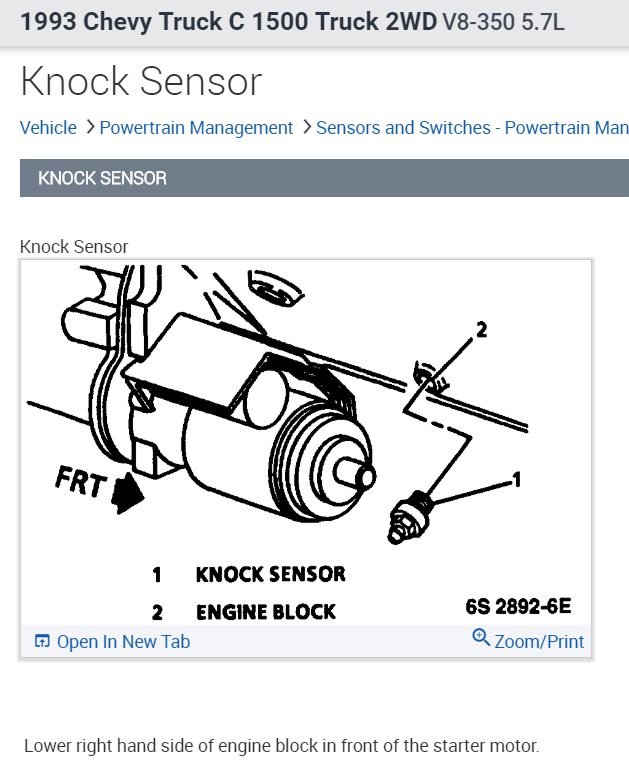Open the Powertrain Management breadcrumb link
The width and height of the screenshot is (629, 776).
(x=196, y=128)
